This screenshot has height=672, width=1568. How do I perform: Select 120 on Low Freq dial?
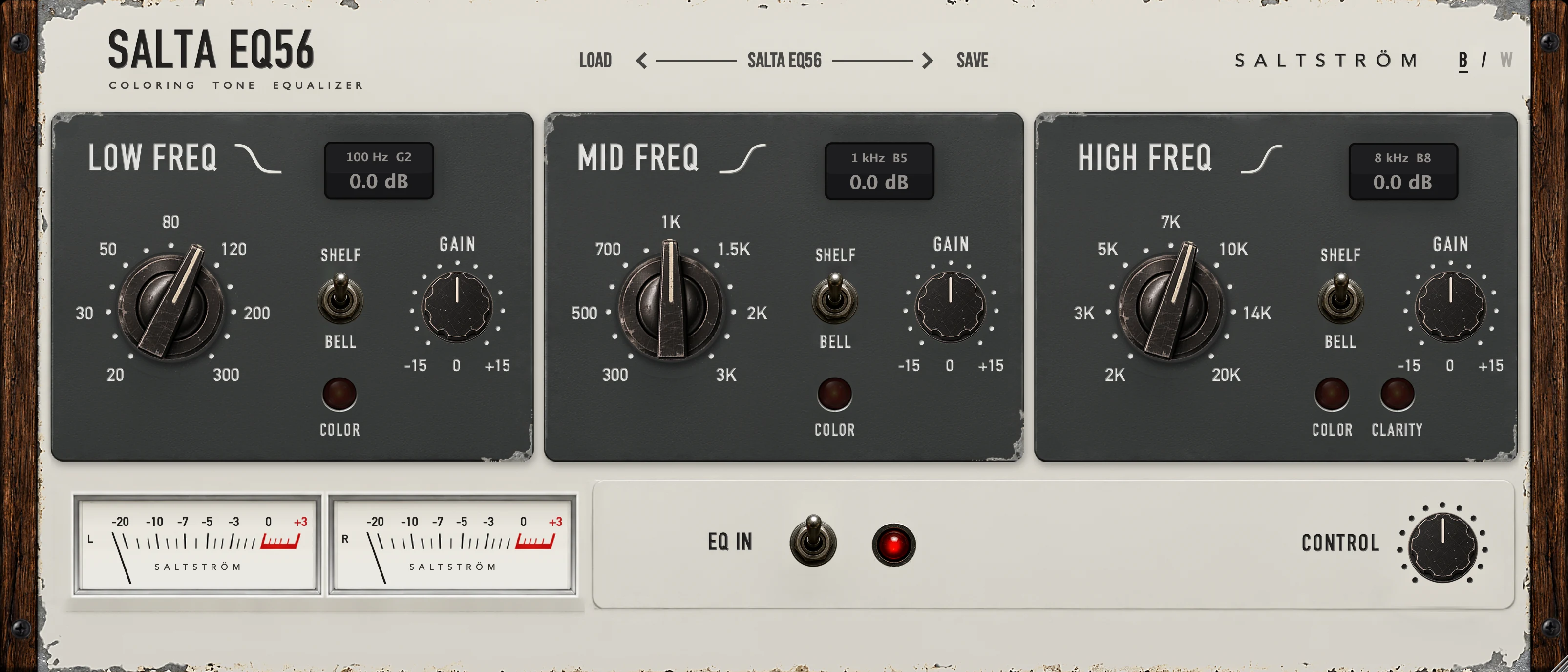[x=234, y=250]
